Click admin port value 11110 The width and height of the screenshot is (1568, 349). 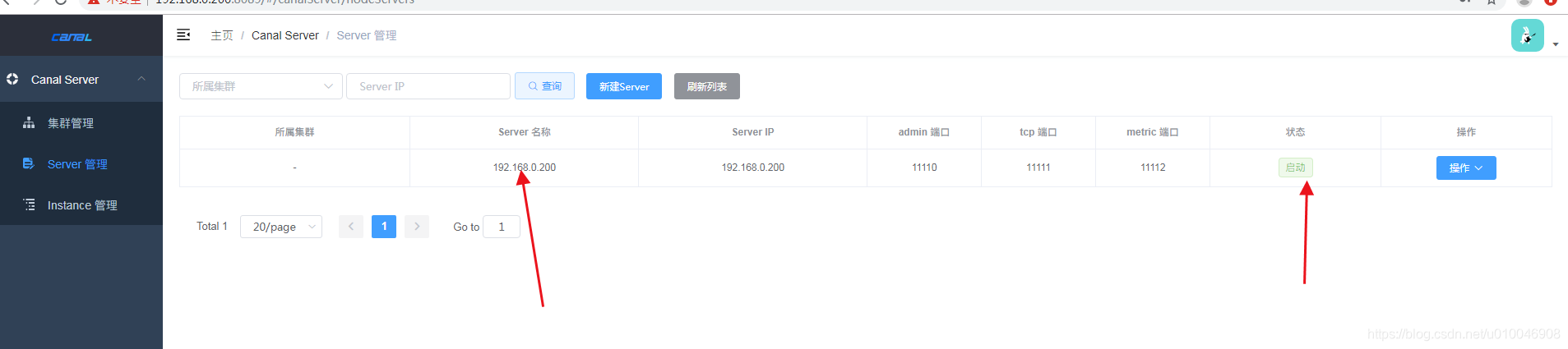pos(924,168)
